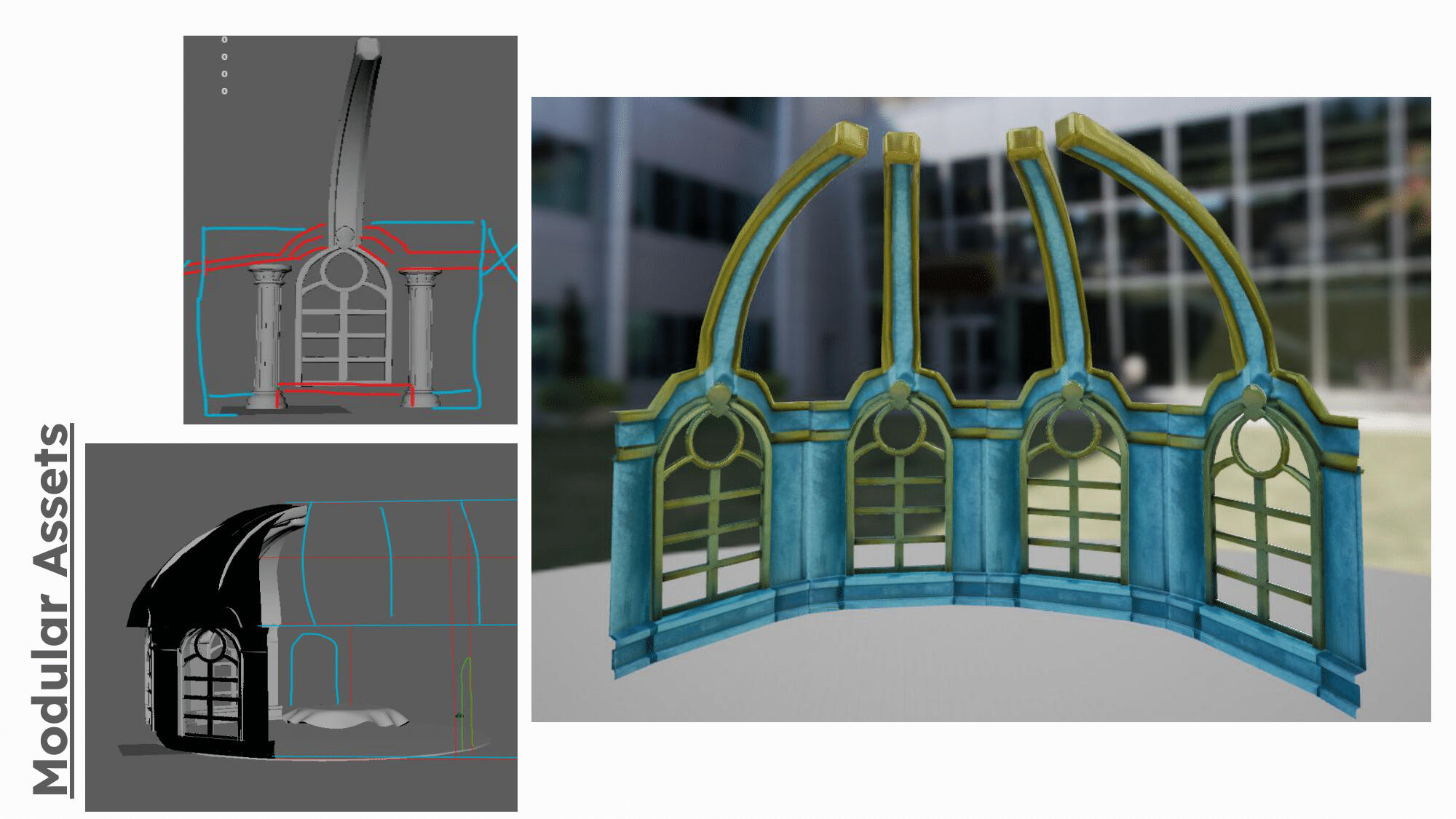Click the bottom zero in viewport stats
This screenshot has width=1456, height=819.
pos(224,91)
